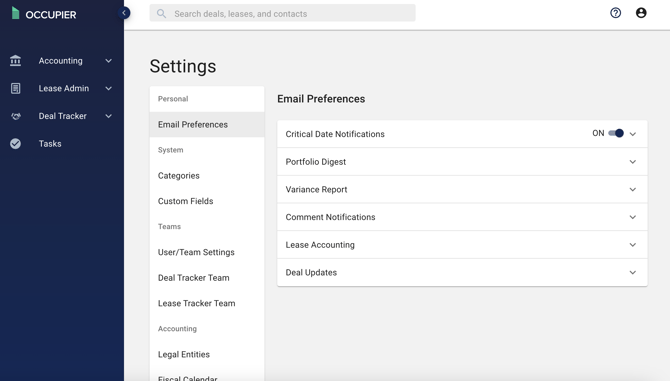This screenshot has width=670, height=381.
Task: Click the Deal Tracker handshake icon
Action: point(16,116)
